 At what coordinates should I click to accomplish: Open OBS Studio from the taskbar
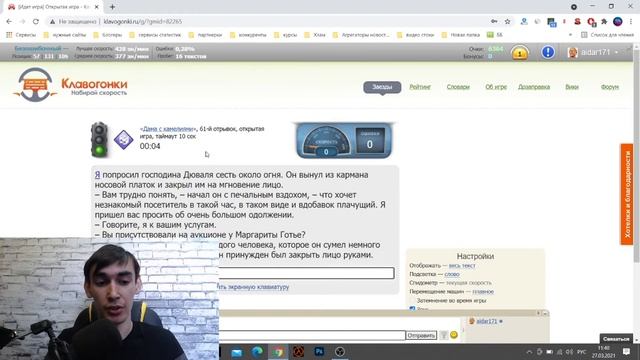click(x=340, y=351)
